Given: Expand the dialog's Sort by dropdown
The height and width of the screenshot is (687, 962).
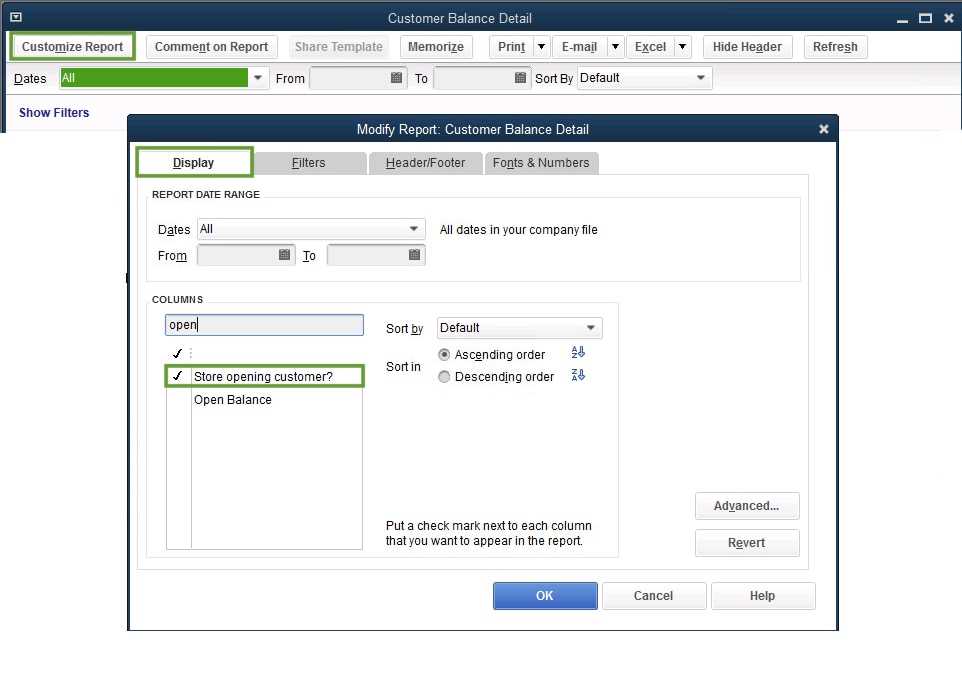Looking at the screenshot, I should click(591, 328).
